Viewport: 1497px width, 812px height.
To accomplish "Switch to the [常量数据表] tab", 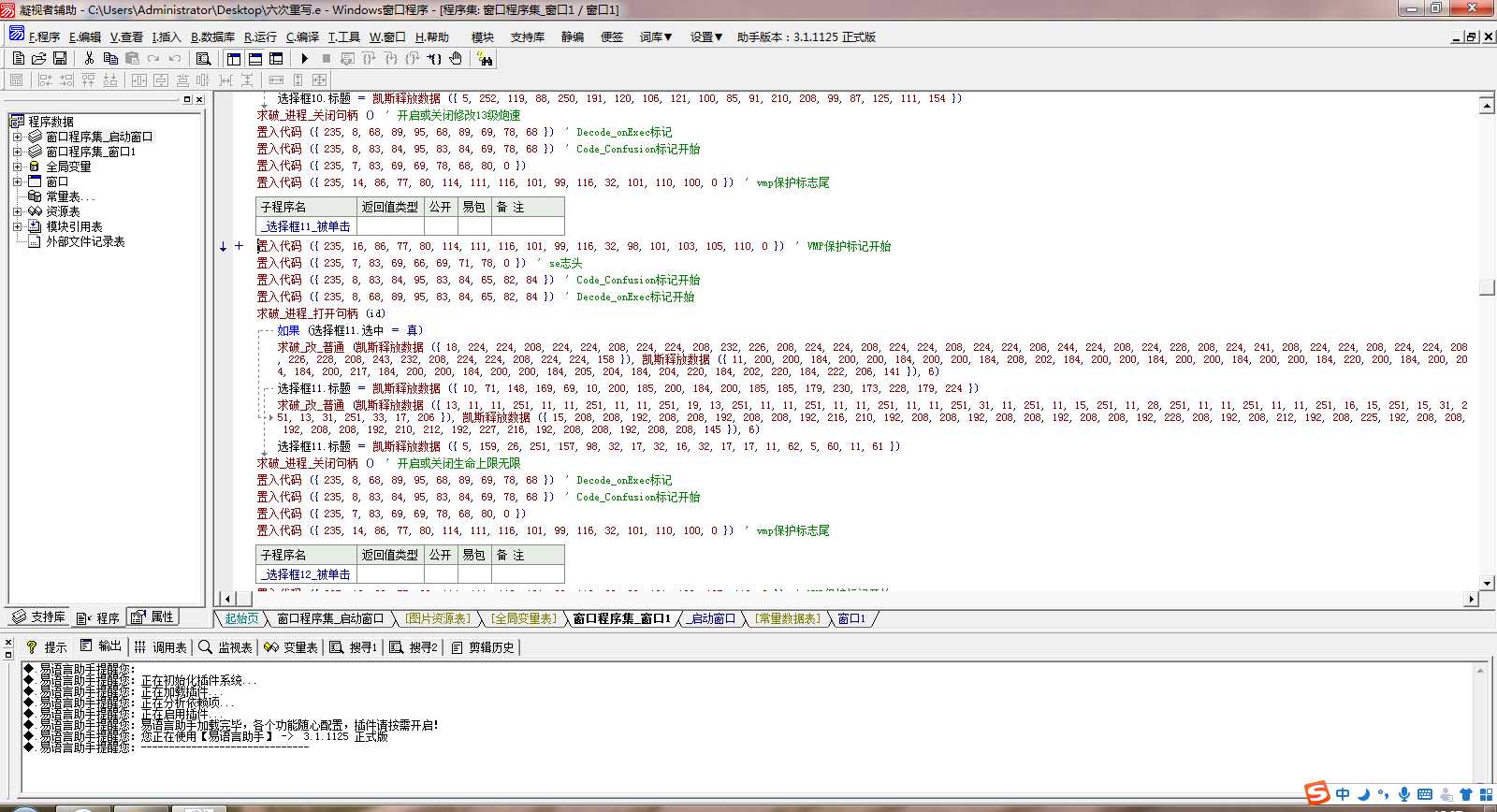I will pos(788,618).
